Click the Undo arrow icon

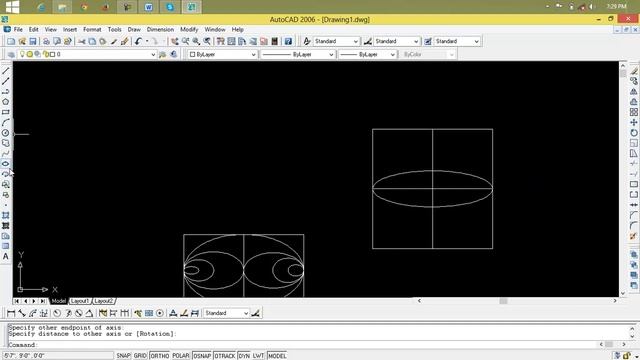pyautogui.click(x=138, y=41)
